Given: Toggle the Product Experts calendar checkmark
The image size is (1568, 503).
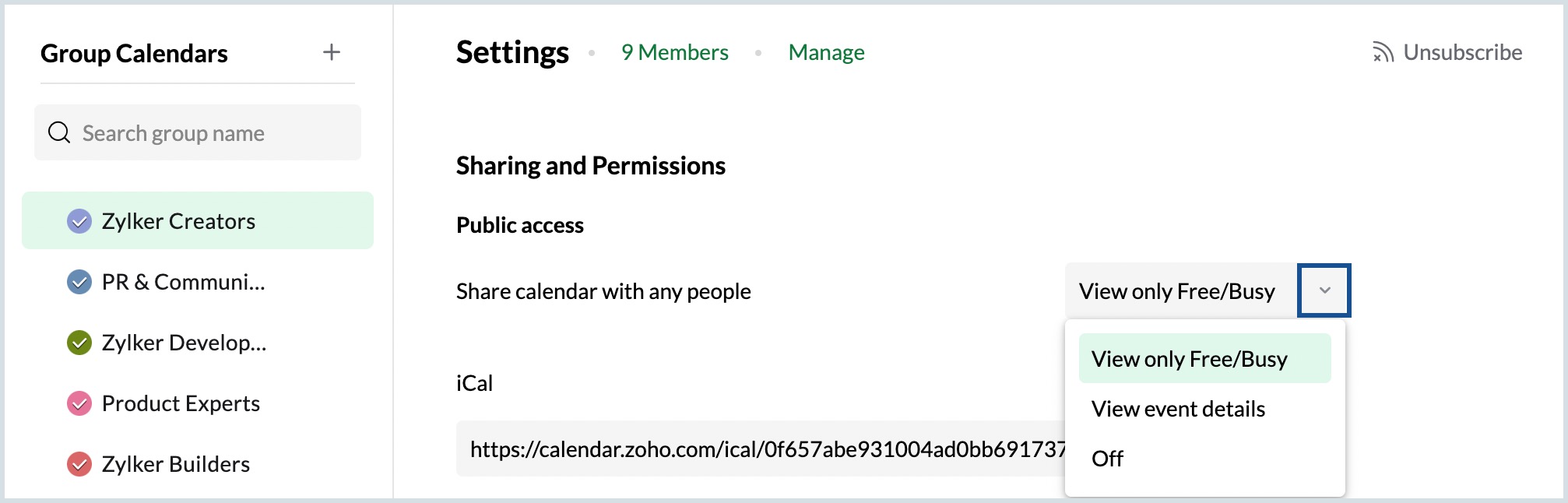Looking at the screenshot, I should tap(79, 403).
